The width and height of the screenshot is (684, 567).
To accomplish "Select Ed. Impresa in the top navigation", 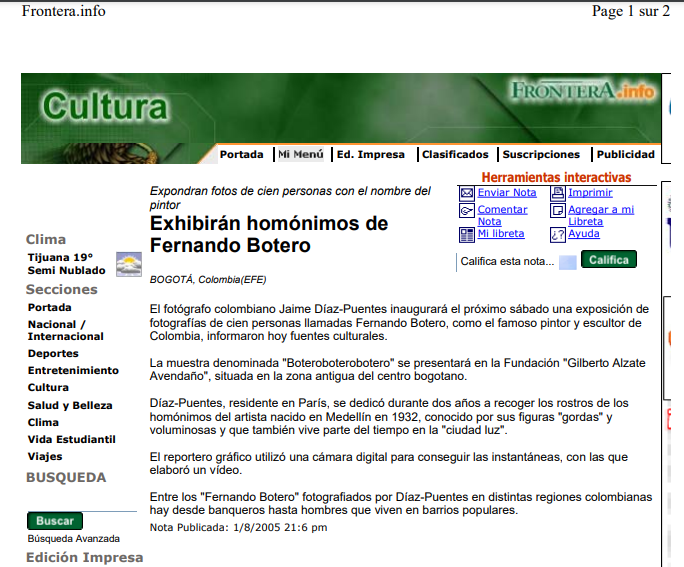I will point(371,155).
